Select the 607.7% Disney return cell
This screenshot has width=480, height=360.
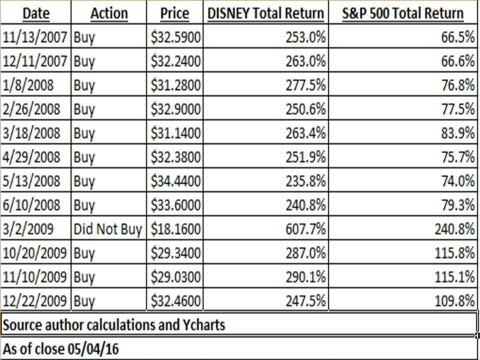[x=266, y=229]
